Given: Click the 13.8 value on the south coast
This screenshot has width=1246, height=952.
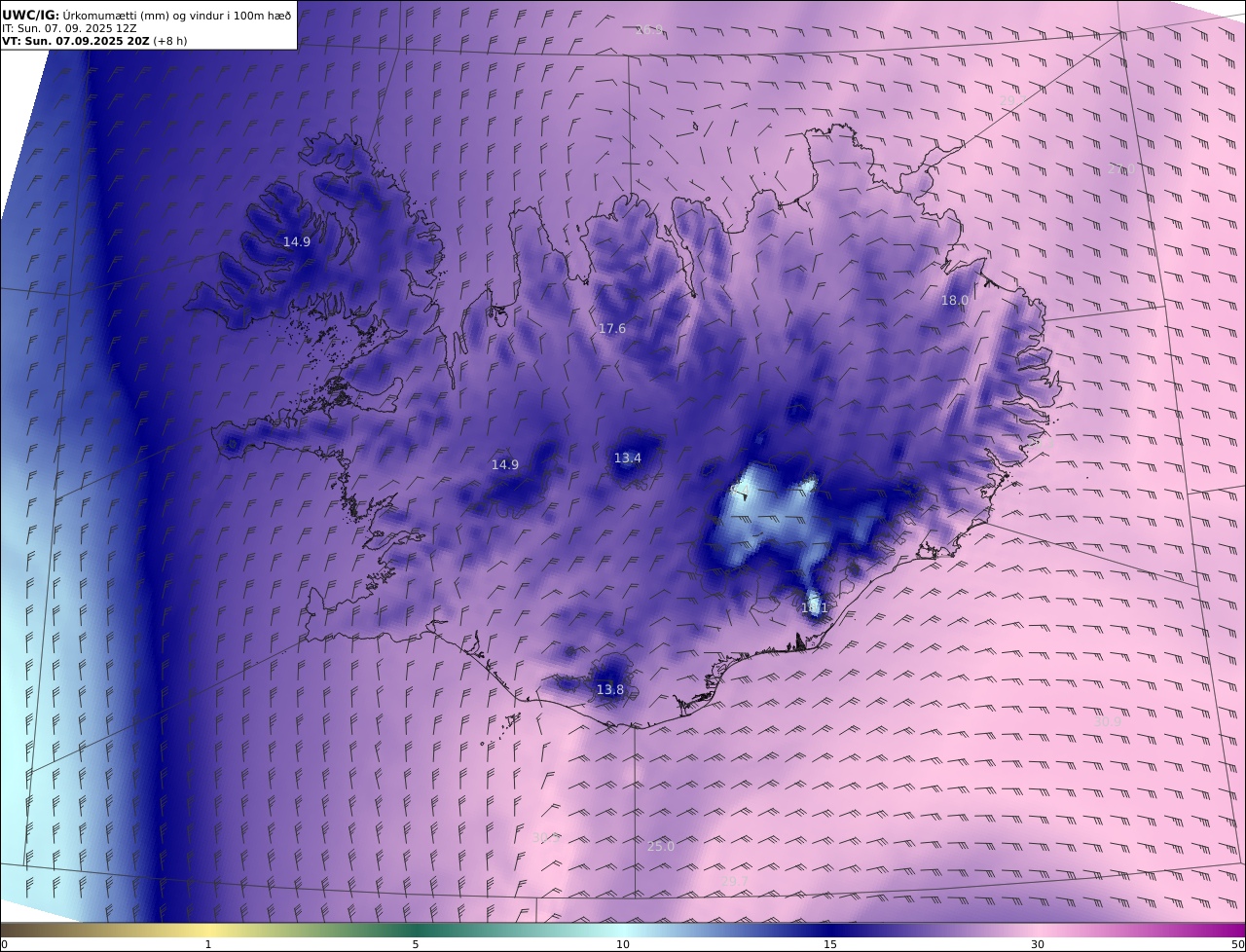Looking at the screenshot, I should tap(610, 690).
